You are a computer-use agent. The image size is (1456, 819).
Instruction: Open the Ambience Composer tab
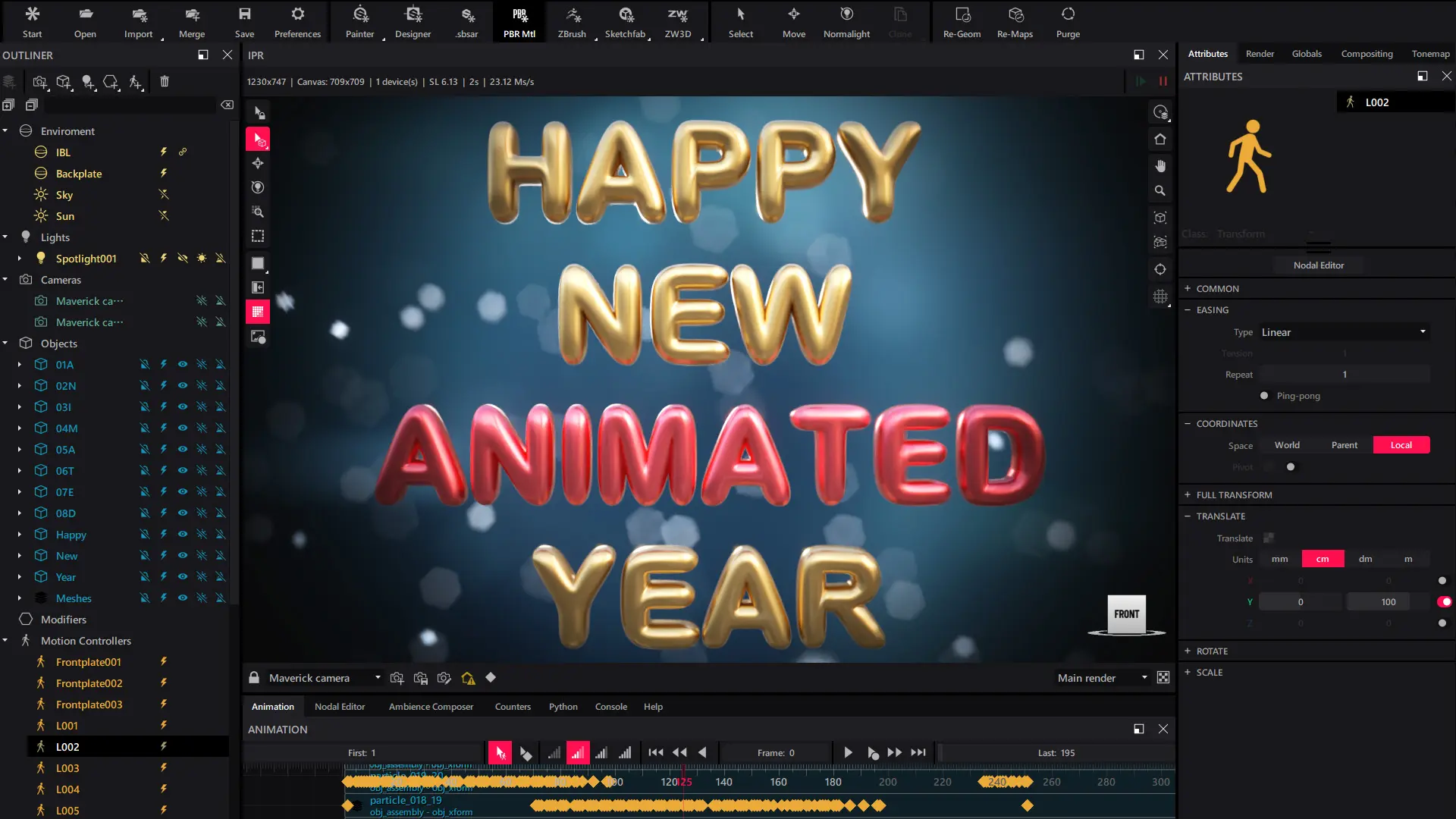pyautogui.click(x=431, y=707)
